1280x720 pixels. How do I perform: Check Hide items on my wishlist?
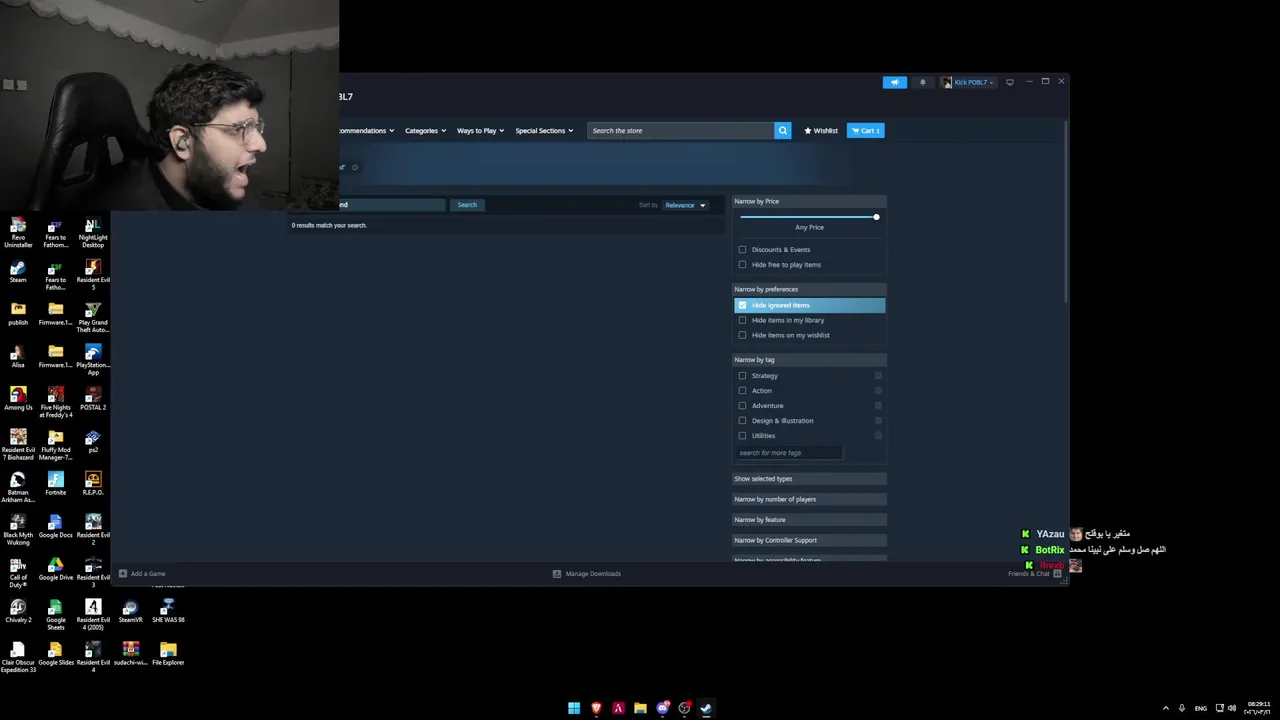(x=742, y=335)
